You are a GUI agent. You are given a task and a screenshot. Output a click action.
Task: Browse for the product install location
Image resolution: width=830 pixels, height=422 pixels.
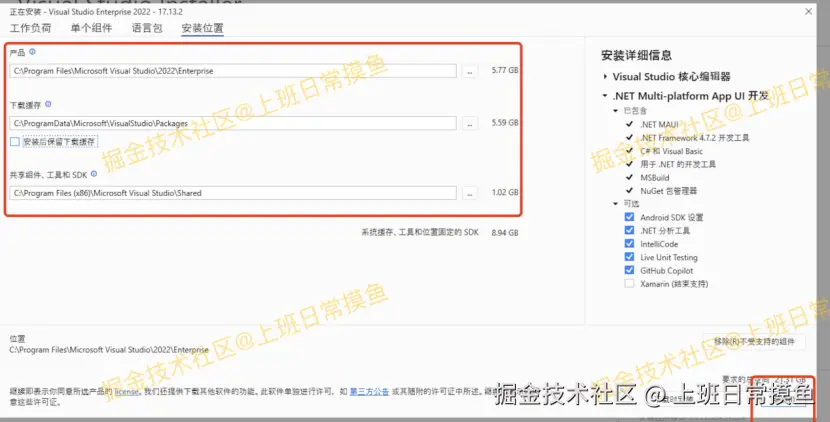click(x=470, y=71)
